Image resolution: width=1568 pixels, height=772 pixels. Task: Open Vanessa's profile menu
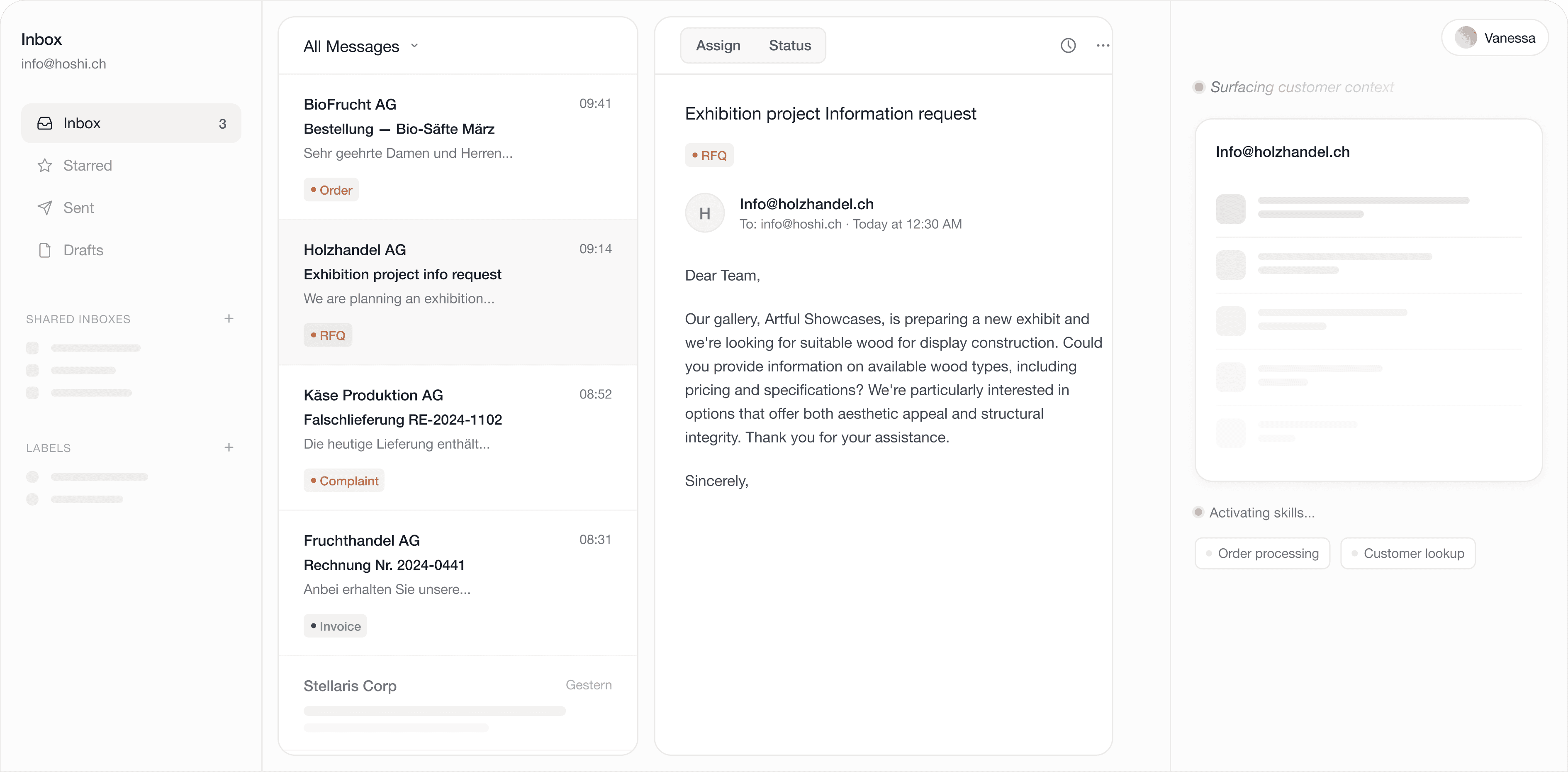(x=1495, y=38)
